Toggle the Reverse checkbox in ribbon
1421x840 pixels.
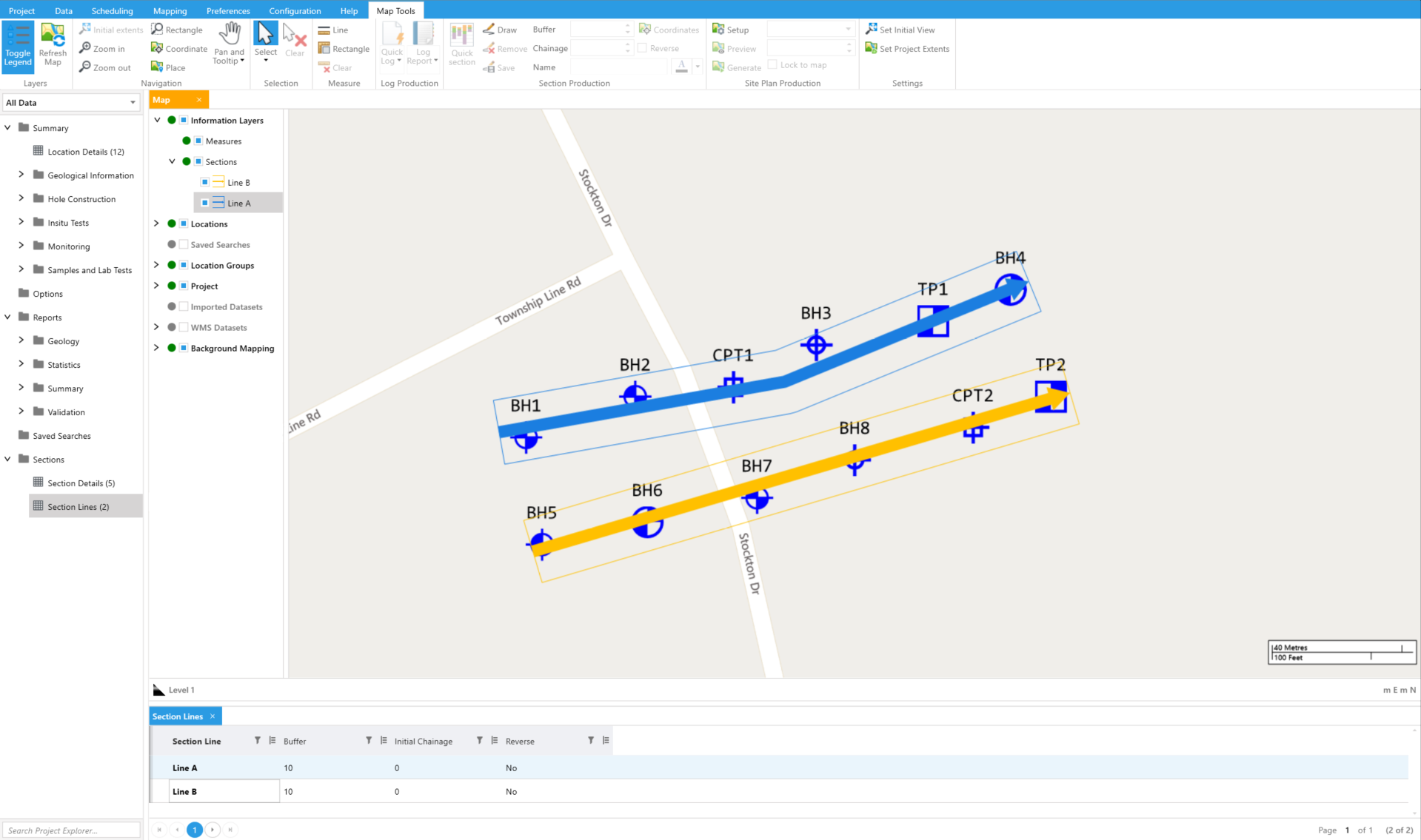click(642, 48)
